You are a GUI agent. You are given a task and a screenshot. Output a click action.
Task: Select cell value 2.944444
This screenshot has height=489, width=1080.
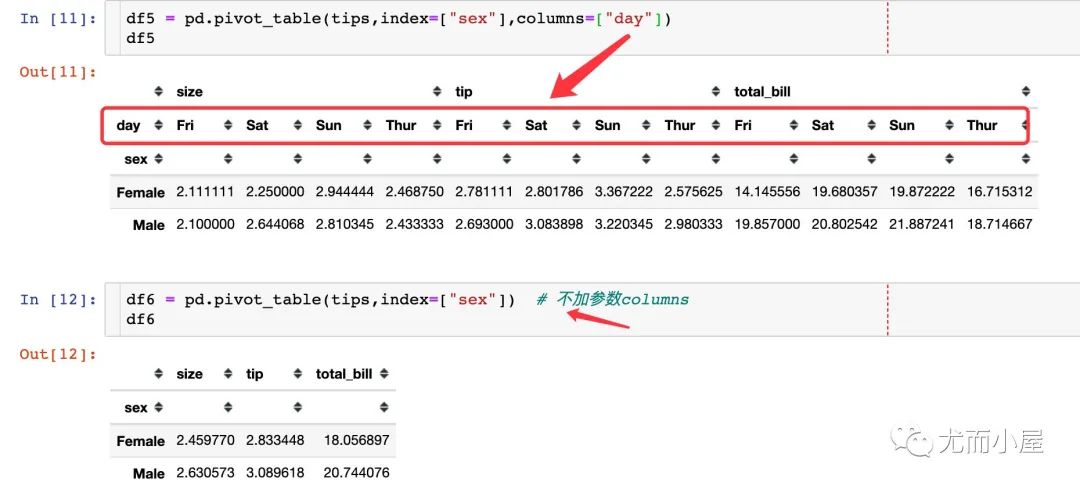[345, 192]
